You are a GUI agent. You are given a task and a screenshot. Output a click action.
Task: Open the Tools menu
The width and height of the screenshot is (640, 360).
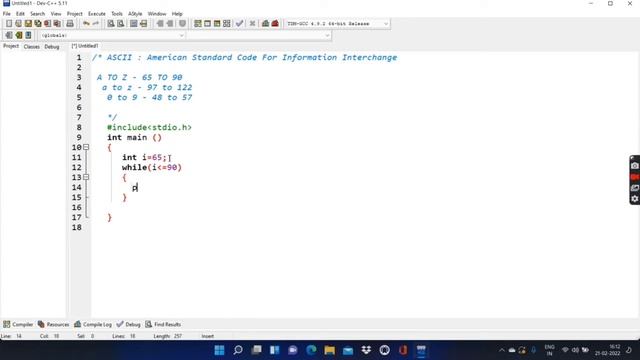(x=117, y=14)
